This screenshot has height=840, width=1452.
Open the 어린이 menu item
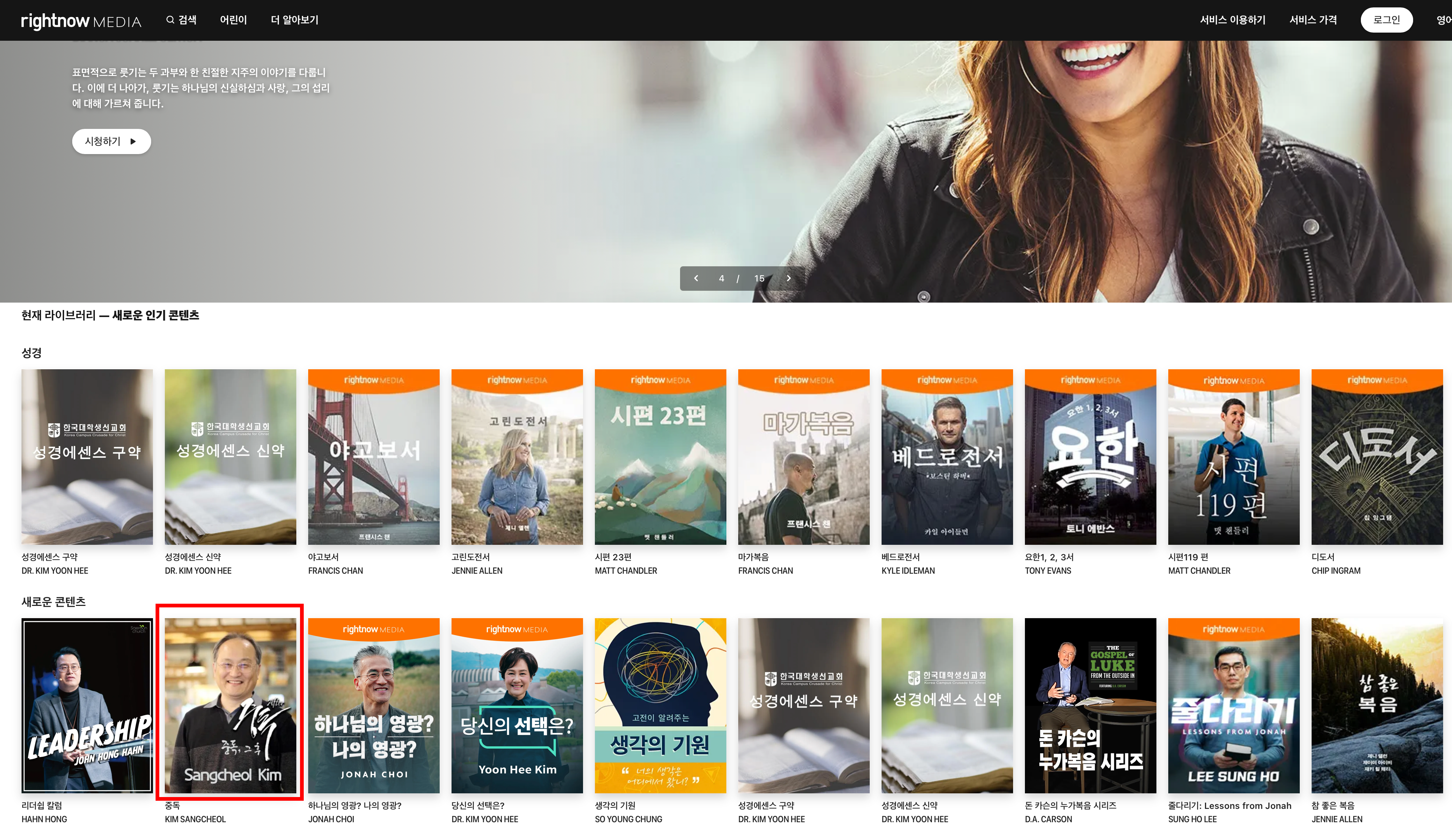pyautogui.click(x=233, y=20)
